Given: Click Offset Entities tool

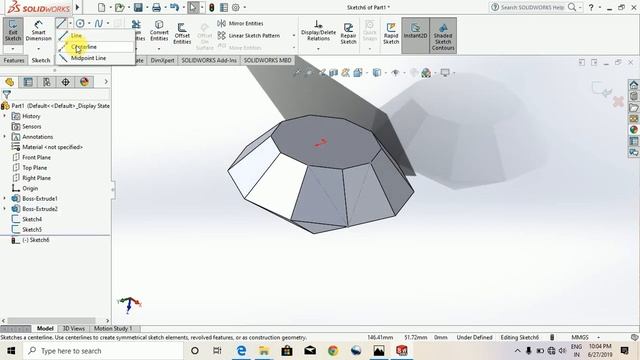Looking at the screenshot, I should click(182, 33).
